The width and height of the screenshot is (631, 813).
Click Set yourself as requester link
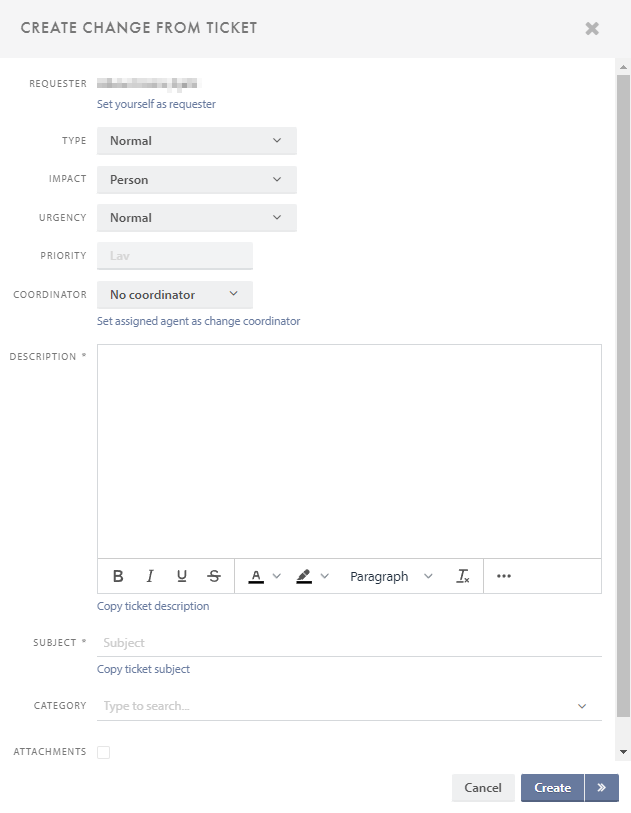pyautogui.click(x=156, y=104)
